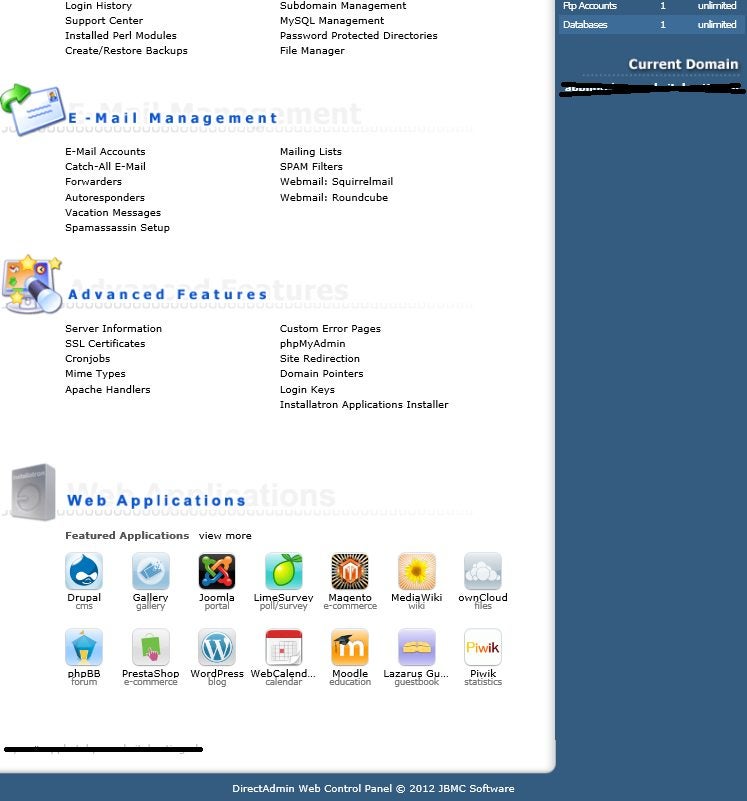Click the Web Applications section heading
The width and height of the screenshot is (747, 801).
coord(157,500)
